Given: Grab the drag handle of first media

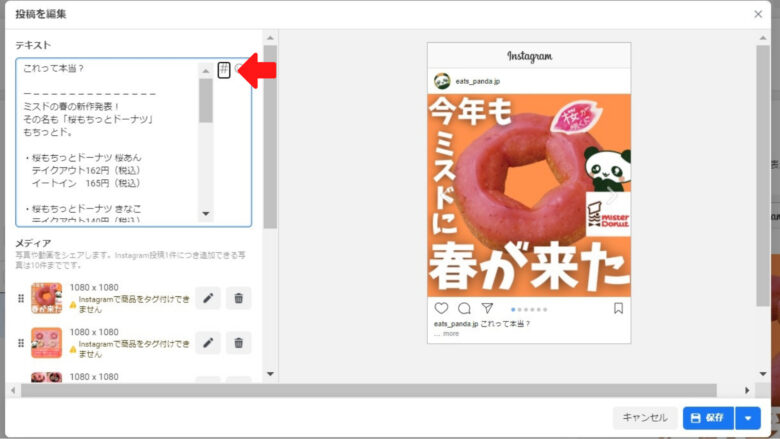Looking at the screenshot, I should point(21,298).
